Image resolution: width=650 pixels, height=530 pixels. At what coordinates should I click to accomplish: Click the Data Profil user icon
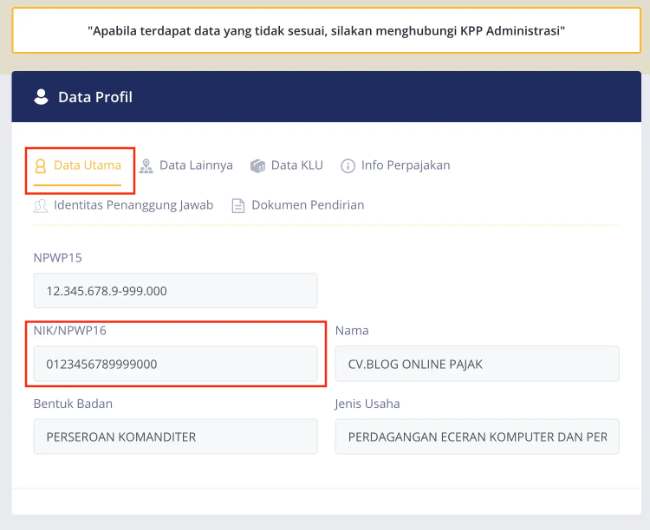(x=41, y=97)
